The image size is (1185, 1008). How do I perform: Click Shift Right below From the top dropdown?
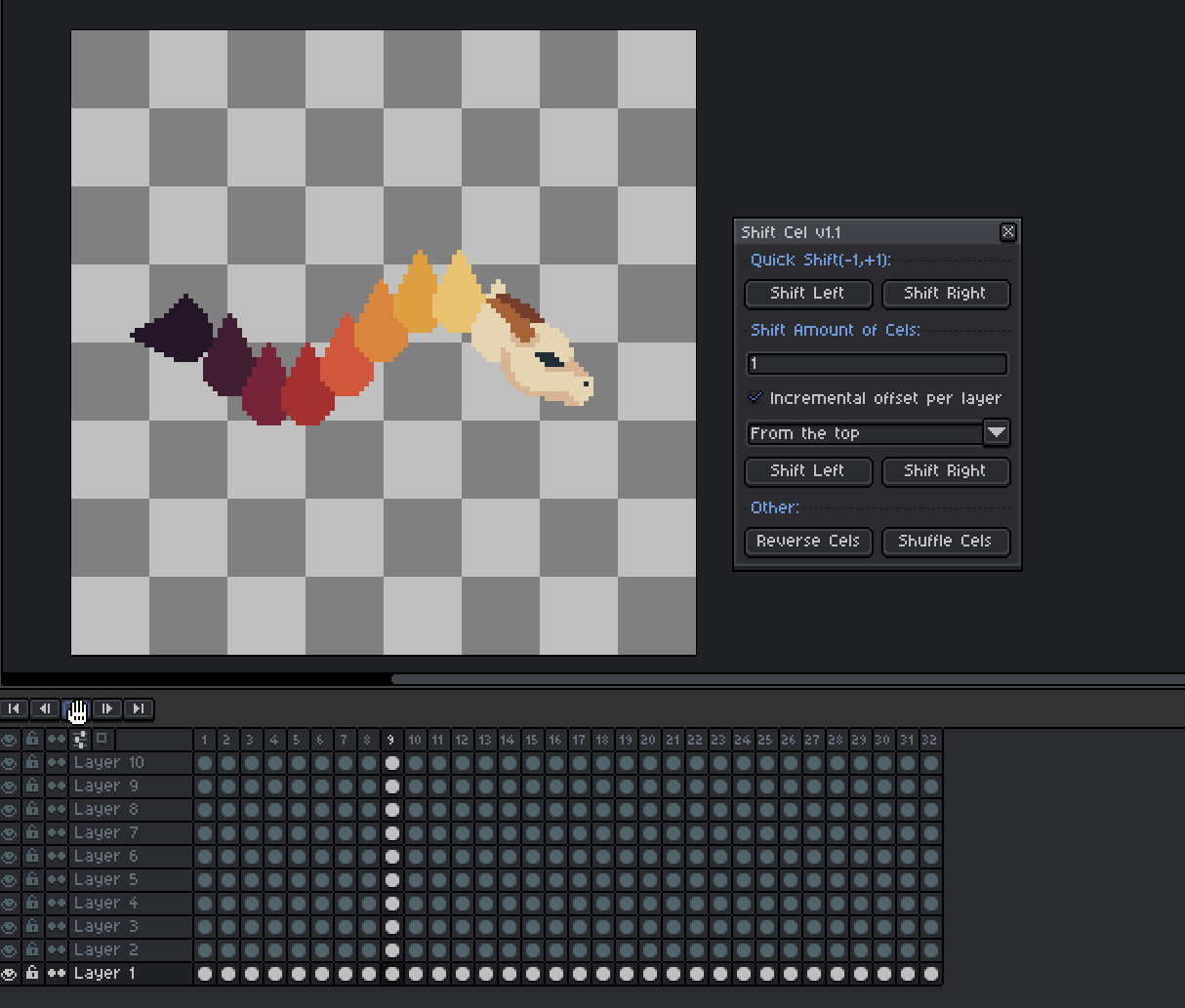[x=946, y=471]
